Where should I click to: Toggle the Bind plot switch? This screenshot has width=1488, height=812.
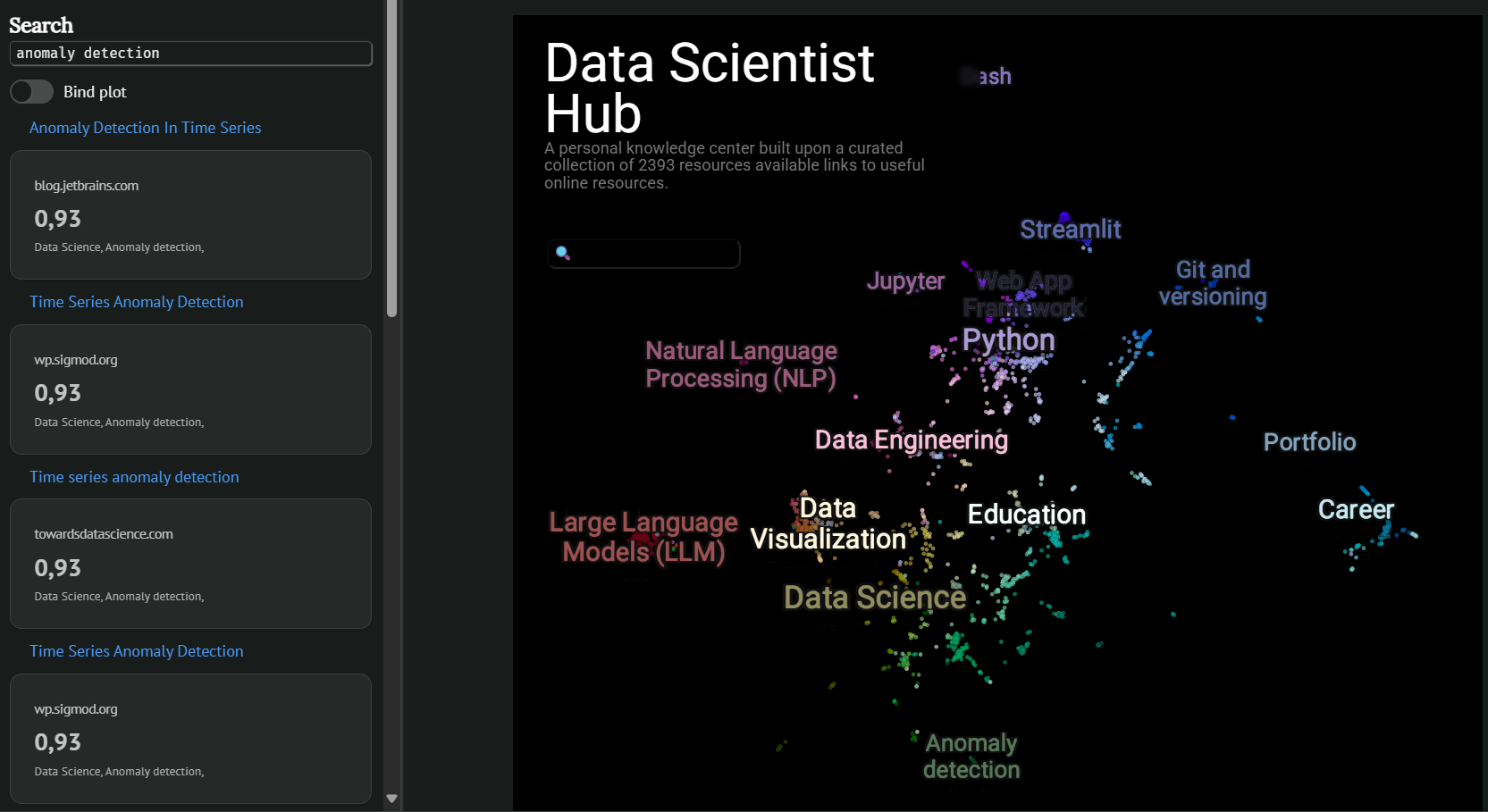point(32,92)
